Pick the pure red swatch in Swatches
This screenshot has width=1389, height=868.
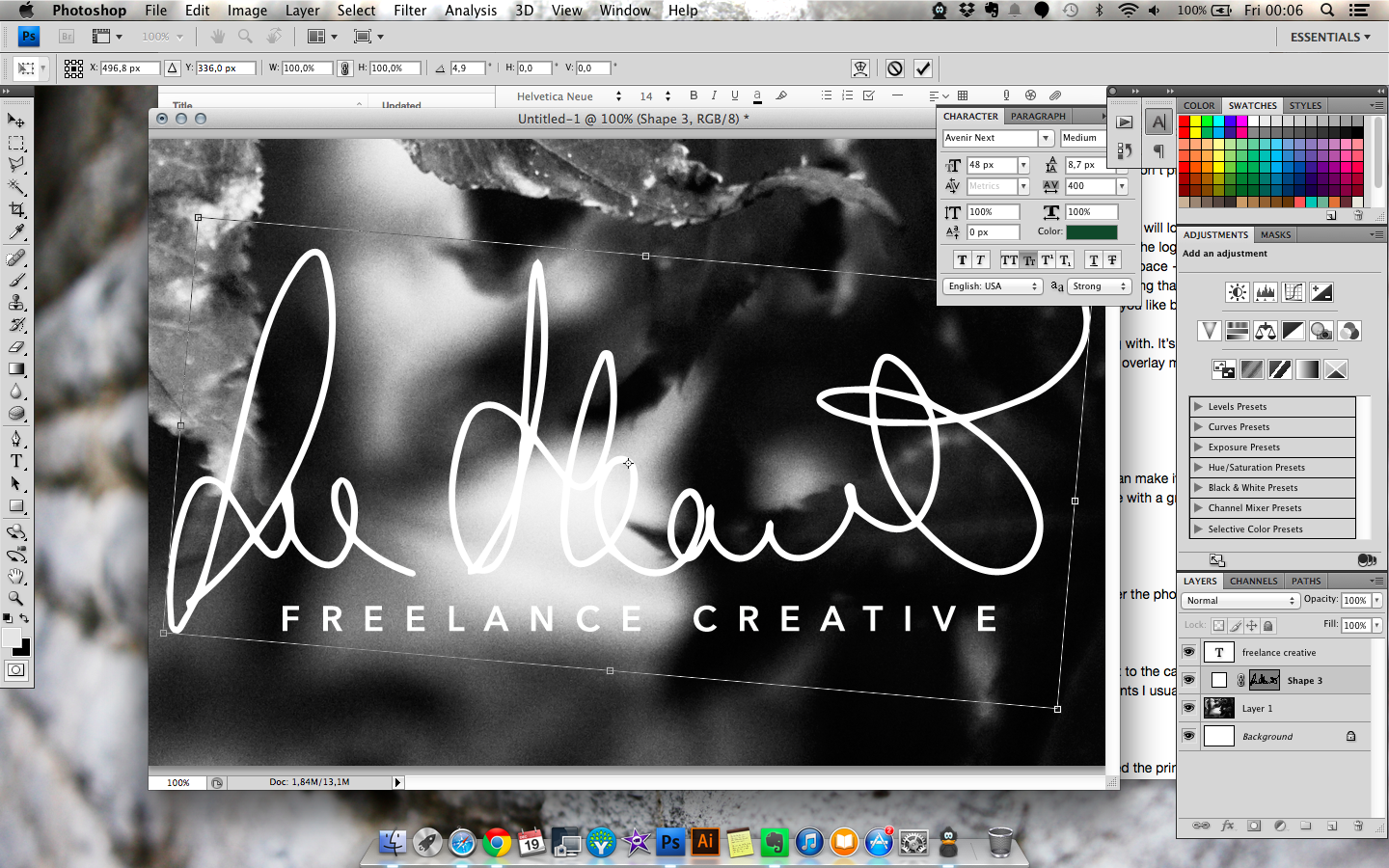point(1185,122)
